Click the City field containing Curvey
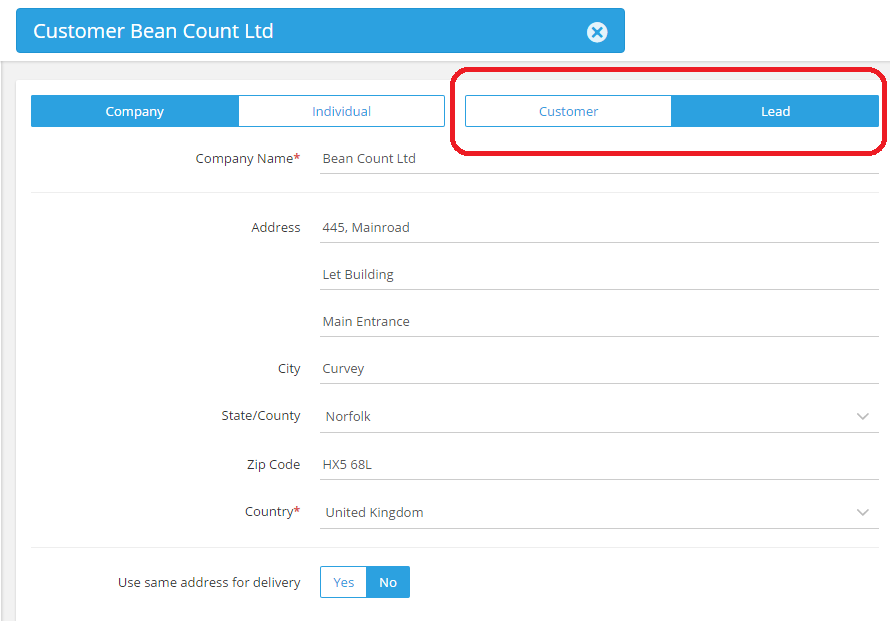 [x=599, y=369]
